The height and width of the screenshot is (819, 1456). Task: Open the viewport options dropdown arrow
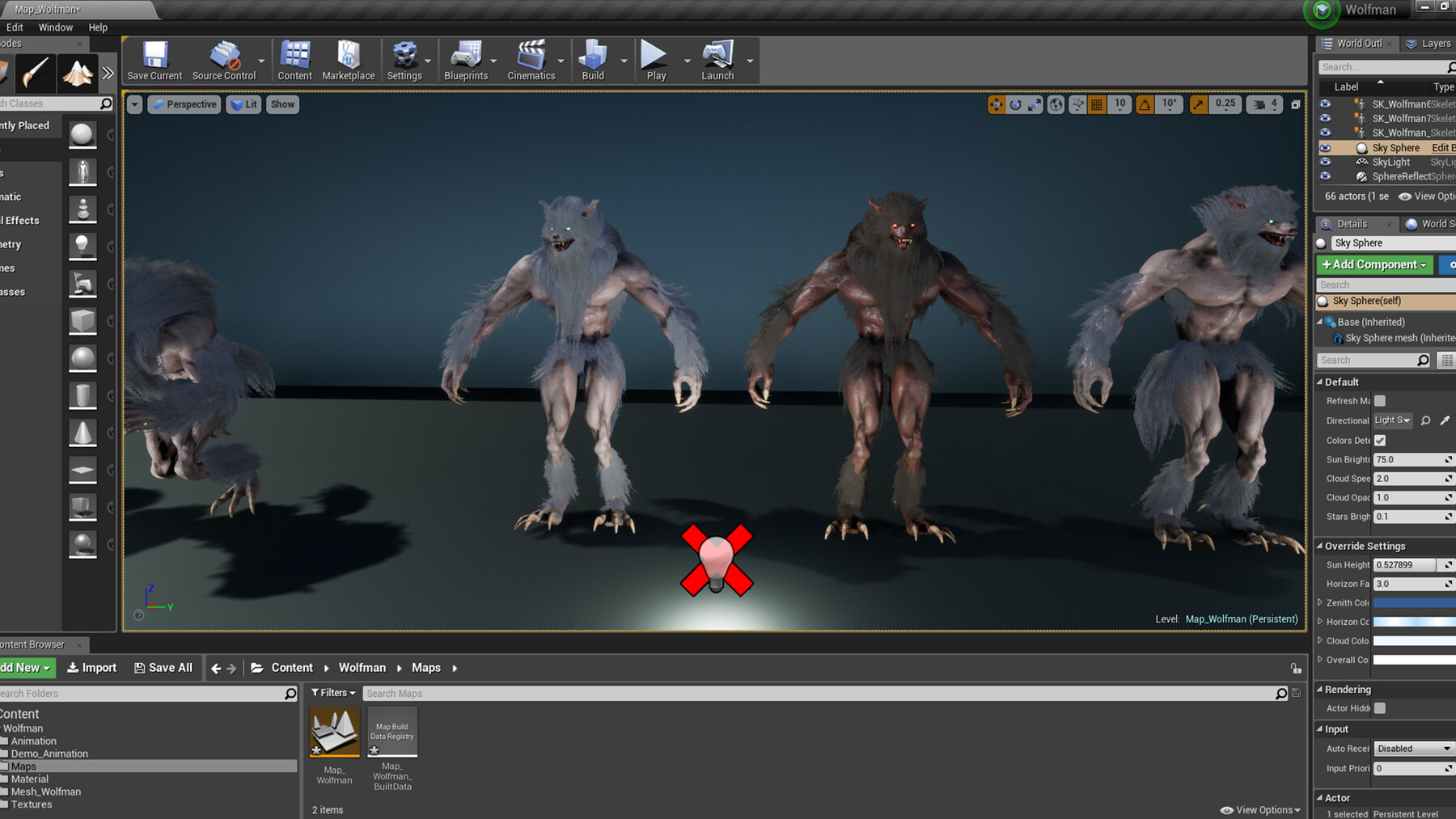tap(134, 104)
